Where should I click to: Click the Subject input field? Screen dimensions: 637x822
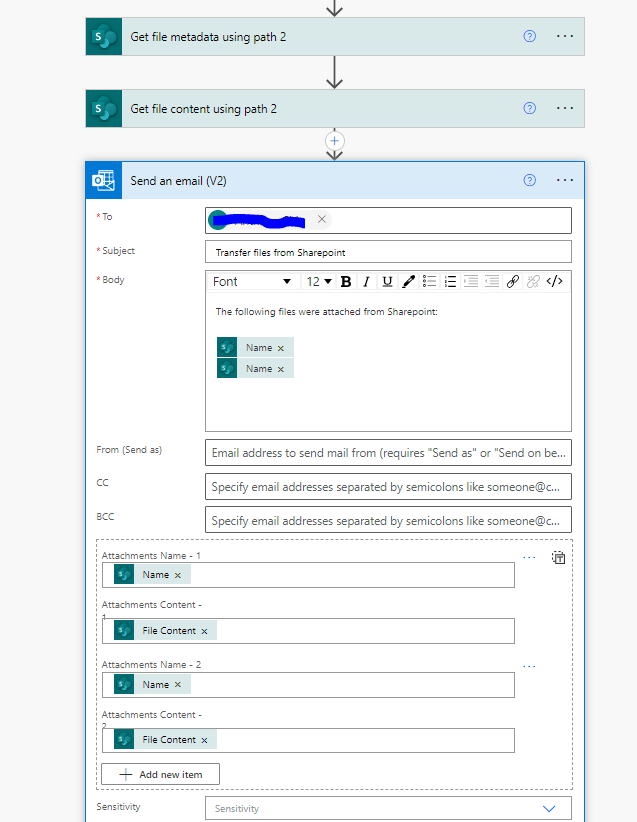click(x=388, y=252)
